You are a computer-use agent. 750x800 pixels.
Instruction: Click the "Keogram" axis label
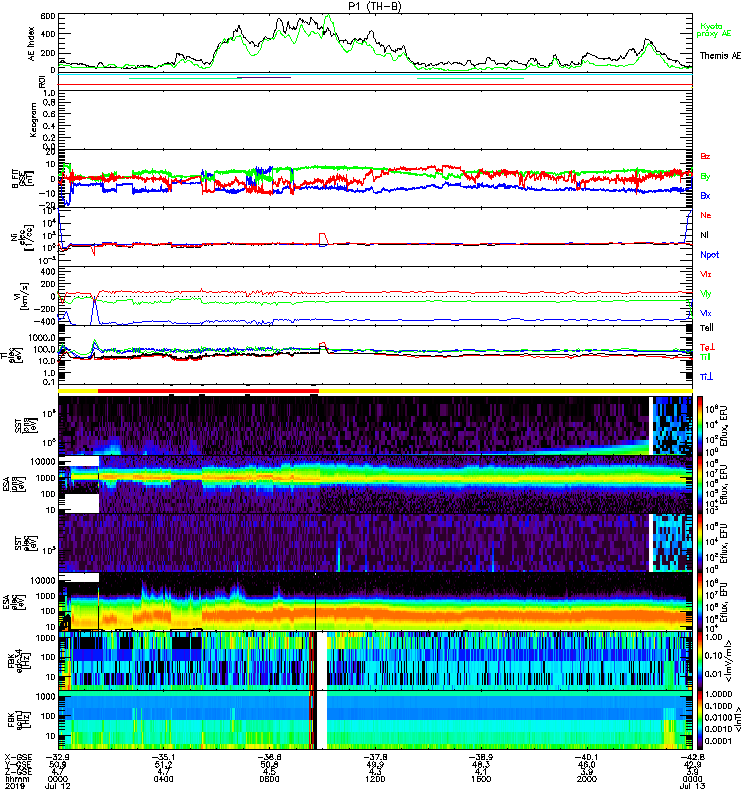pos(33,119)
